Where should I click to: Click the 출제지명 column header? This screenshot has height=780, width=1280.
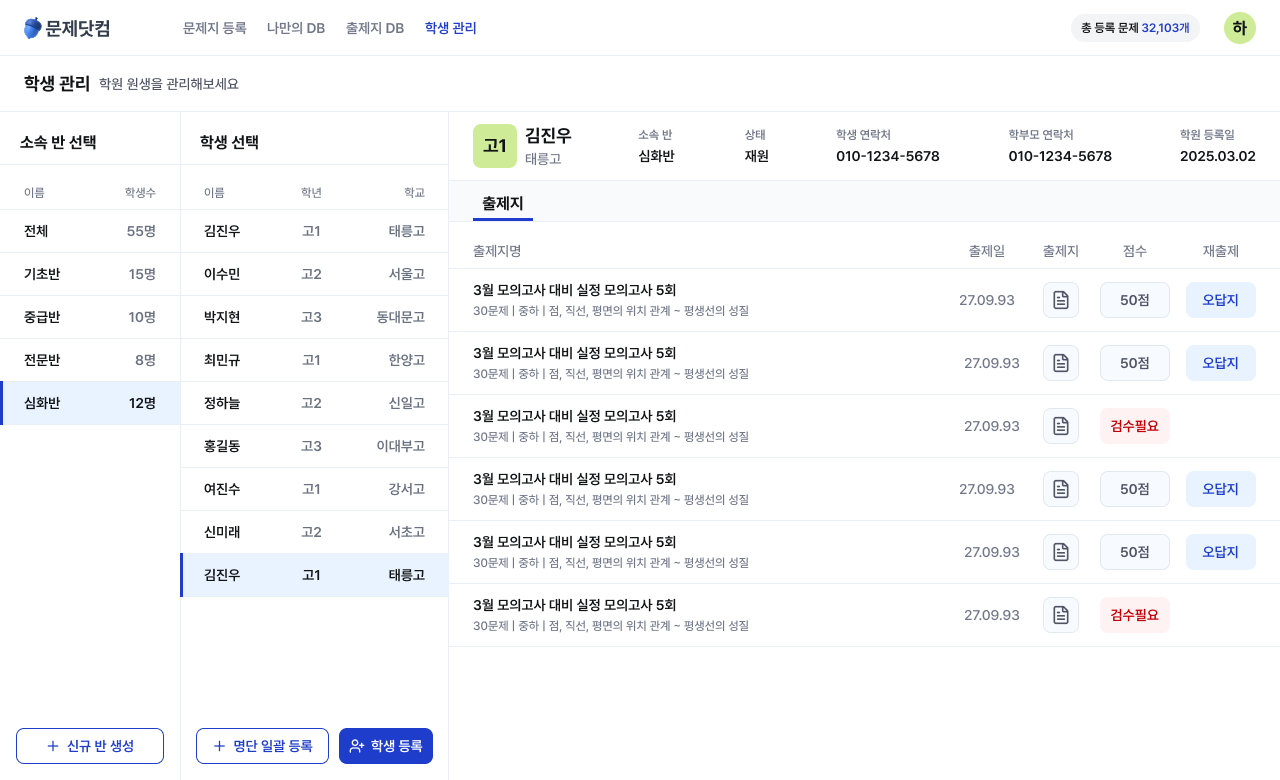click(497, 251)
